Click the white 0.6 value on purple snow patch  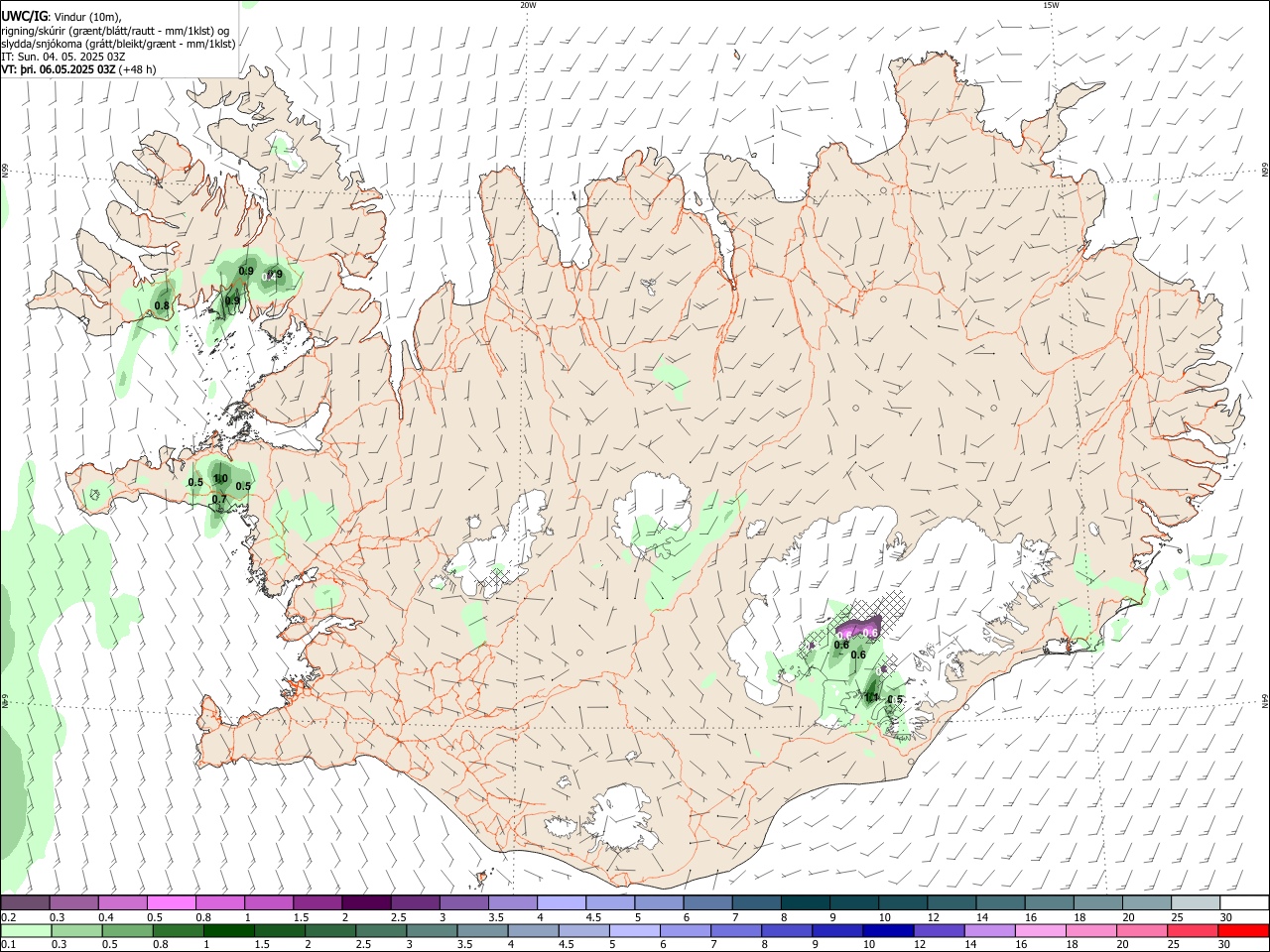pyautogui.click(x=870, y=633)
